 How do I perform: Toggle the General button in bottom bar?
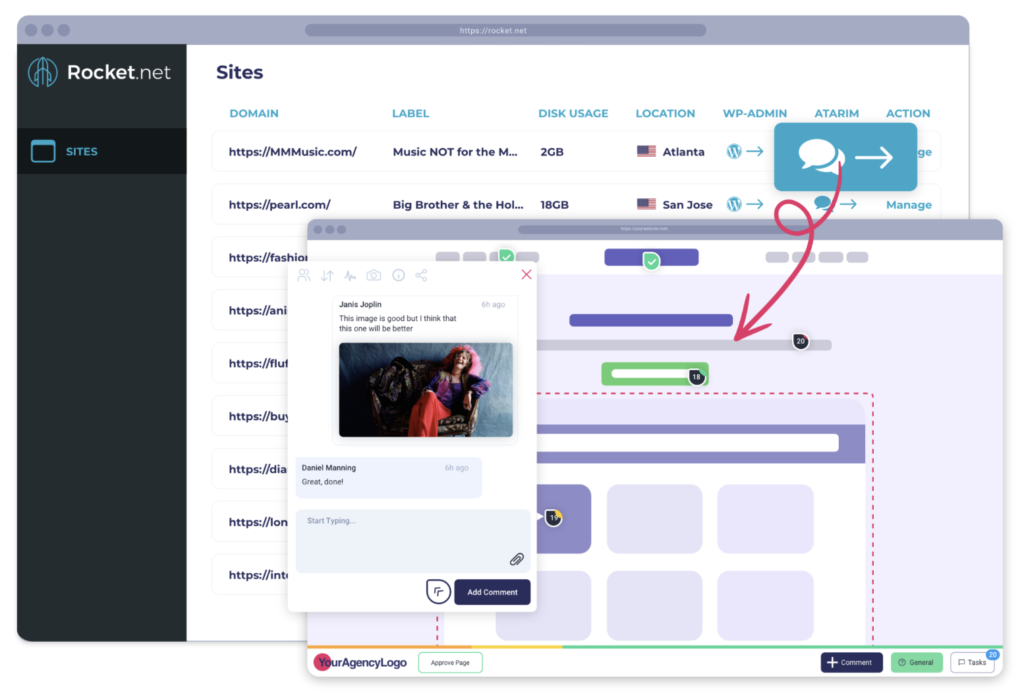pyautogui.click(x=916, y=662)
